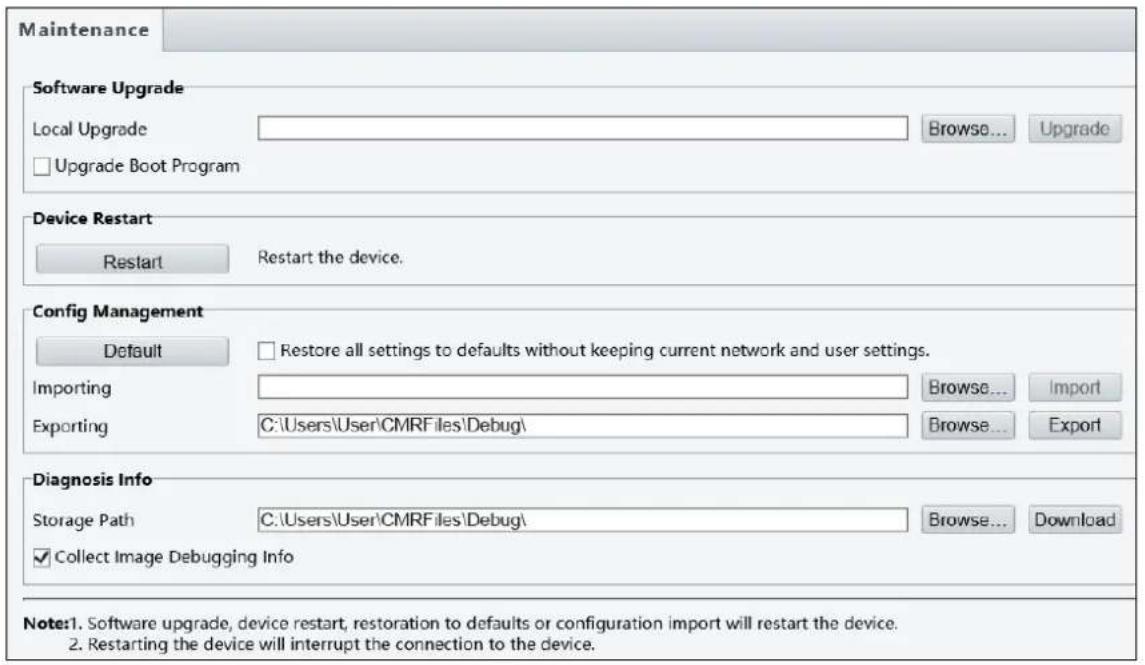1145x665 pixels.
Task: Open the Maintenance tab
Action: point(84,30)
